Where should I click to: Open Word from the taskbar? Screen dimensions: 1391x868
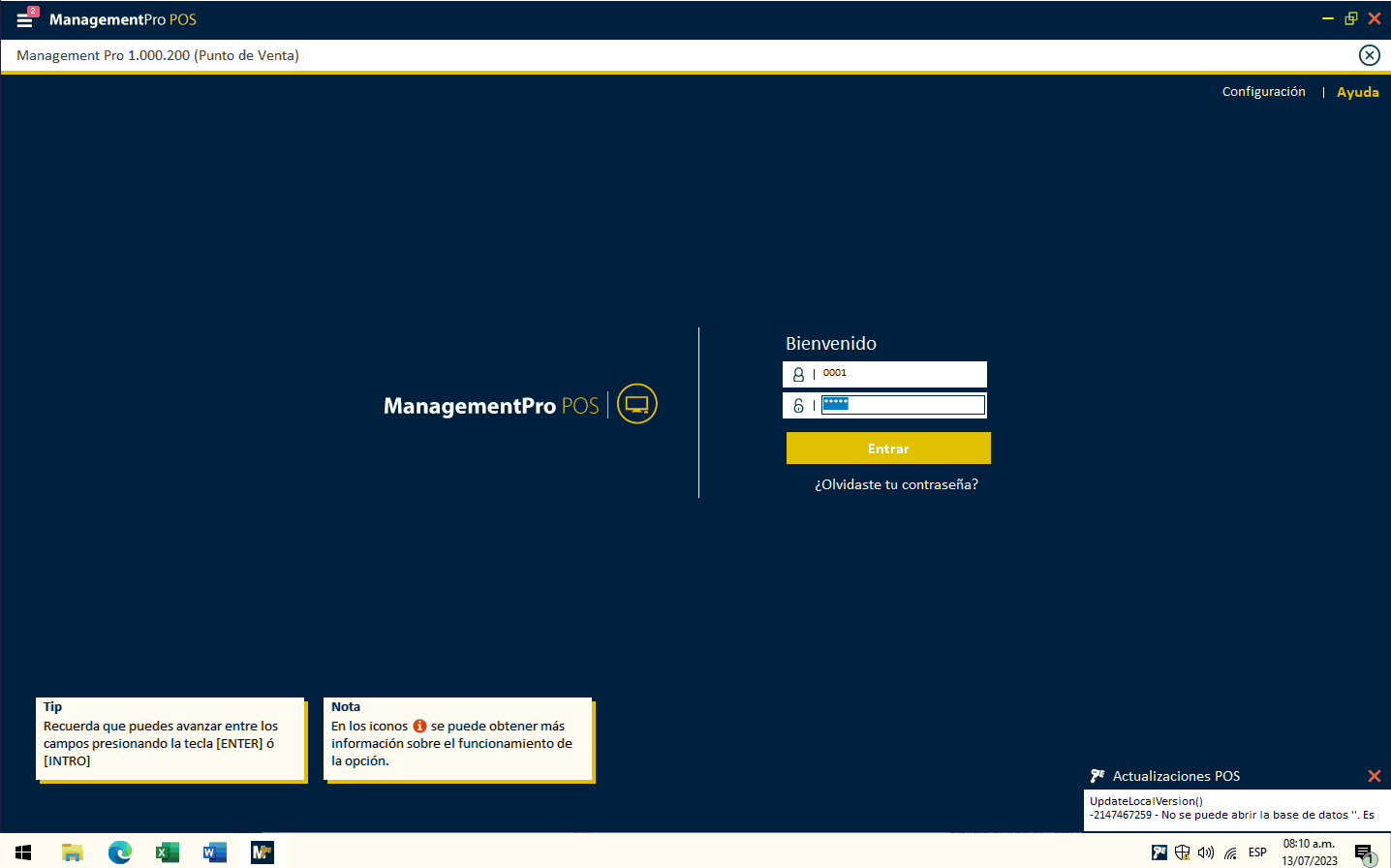pos(214,852)
